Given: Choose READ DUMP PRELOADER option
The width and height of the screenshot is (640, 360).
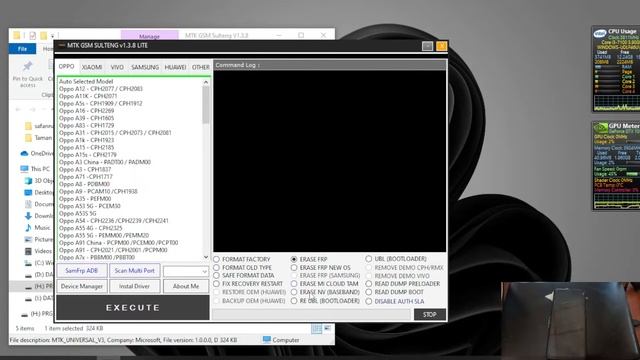Looking at the screenshot, I should tap(403, 284).
